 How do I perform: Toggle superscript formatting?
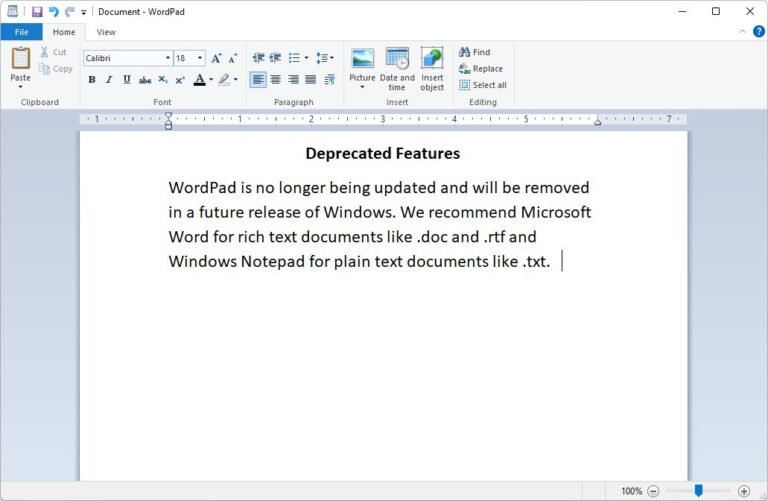[x=180, y=80]
